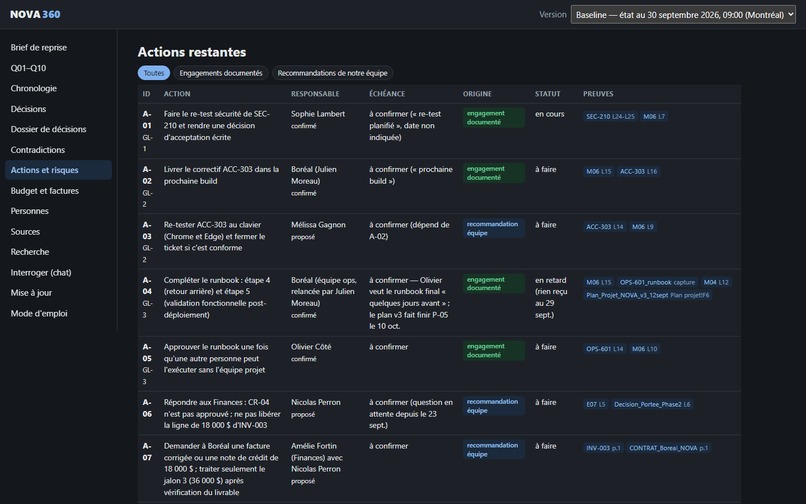Click the STATUT column header
This screenshot has width=806, height=504.
(547, 94)
